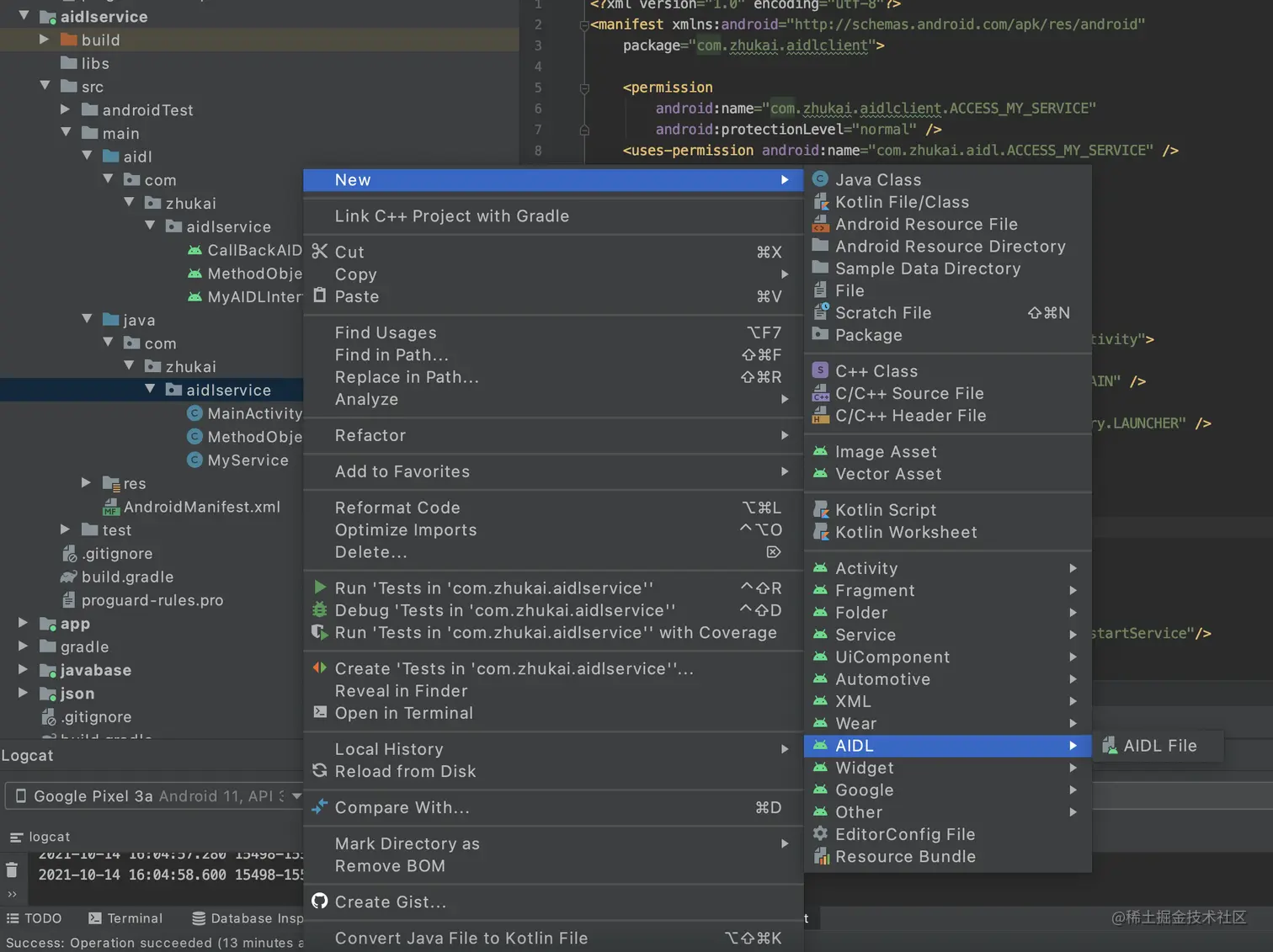
Task: Click logcat trash clear icon
Action: click(x=12, y=870)
